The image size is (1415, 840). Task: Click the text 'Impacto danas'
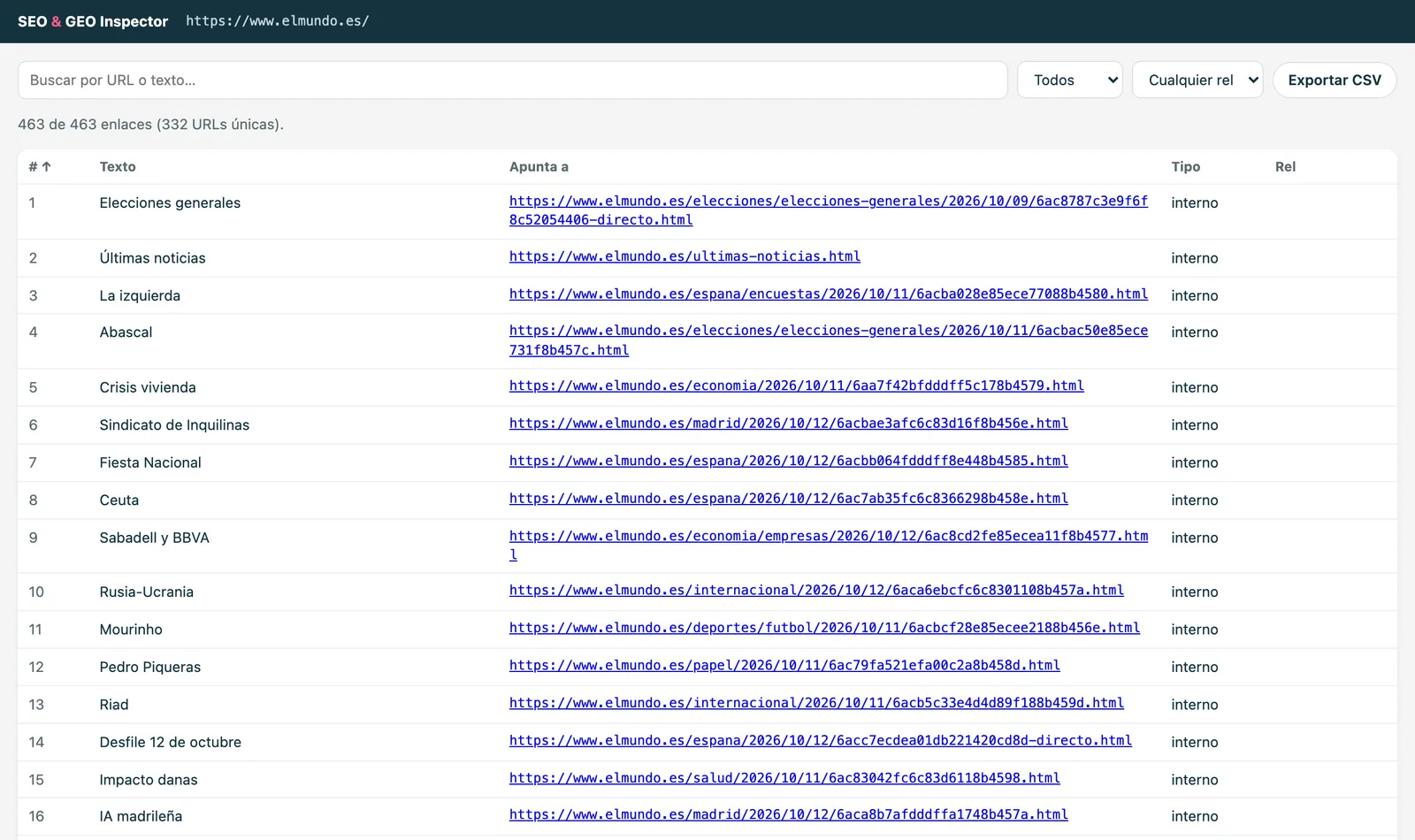click(149, 780)
